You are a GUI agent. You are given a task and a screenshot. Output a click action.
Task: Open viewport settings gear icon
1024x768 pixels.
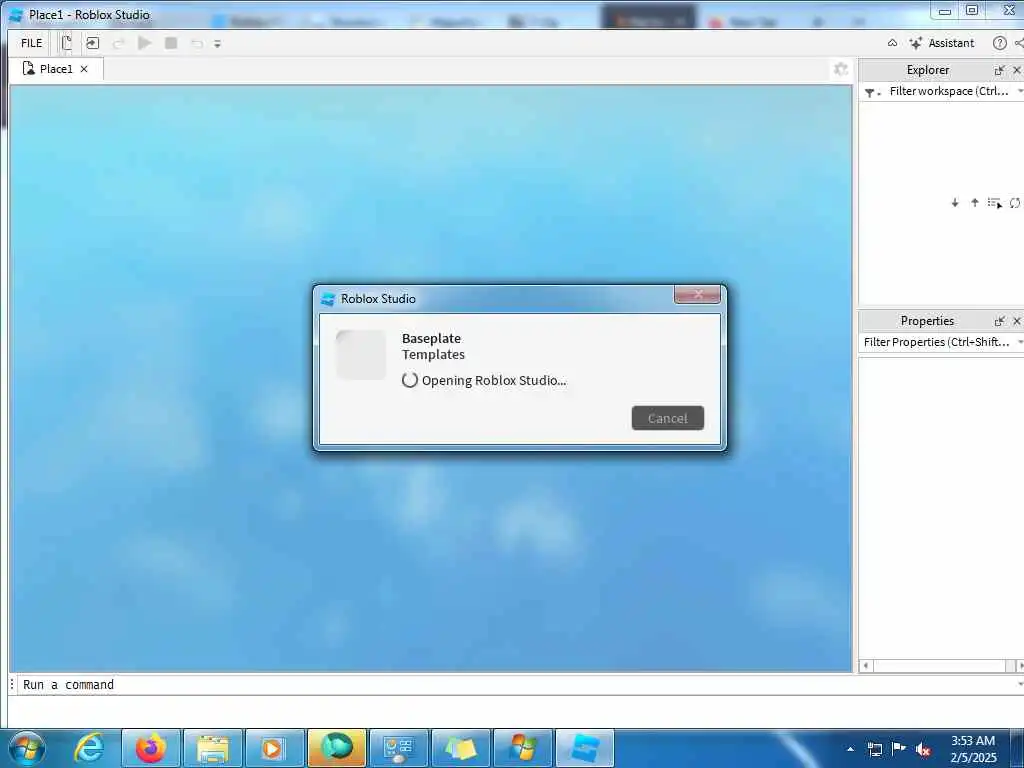(841, 69)
